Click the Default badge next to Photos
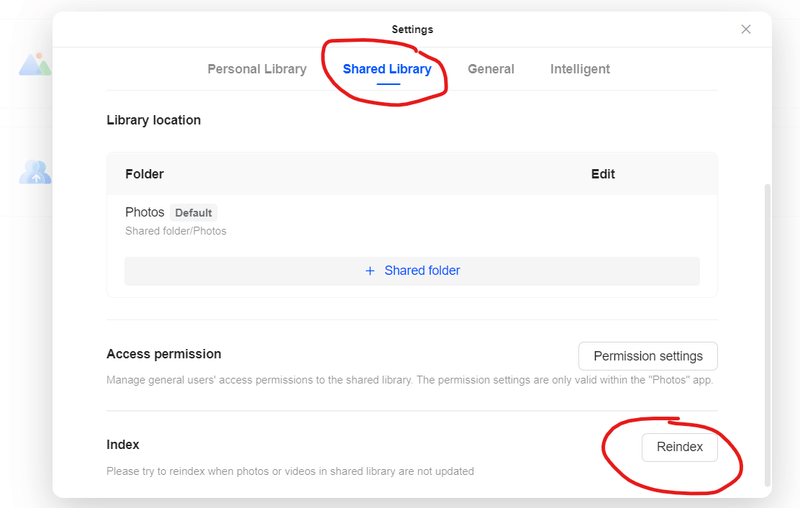Screen dimensions: 800x508 [194, 213]
